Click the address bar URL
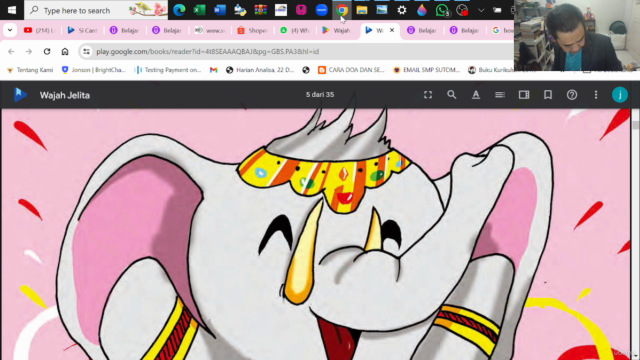Viewport: 640px width, 360px height. pos(207,51)
